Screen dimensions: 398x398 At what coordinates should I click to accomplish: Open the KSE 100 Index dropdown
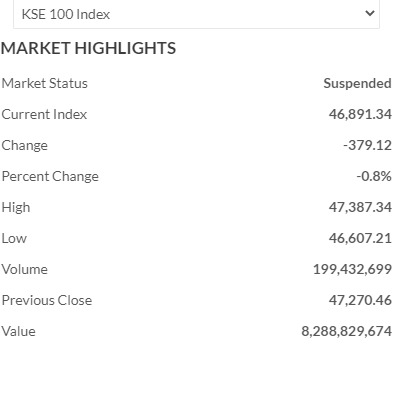[x=196, y=14]
